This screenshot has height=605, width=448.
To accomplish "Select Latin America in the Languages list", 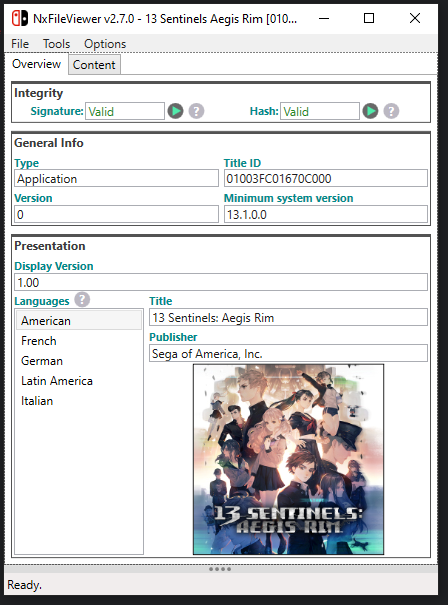I will (79, 381).
